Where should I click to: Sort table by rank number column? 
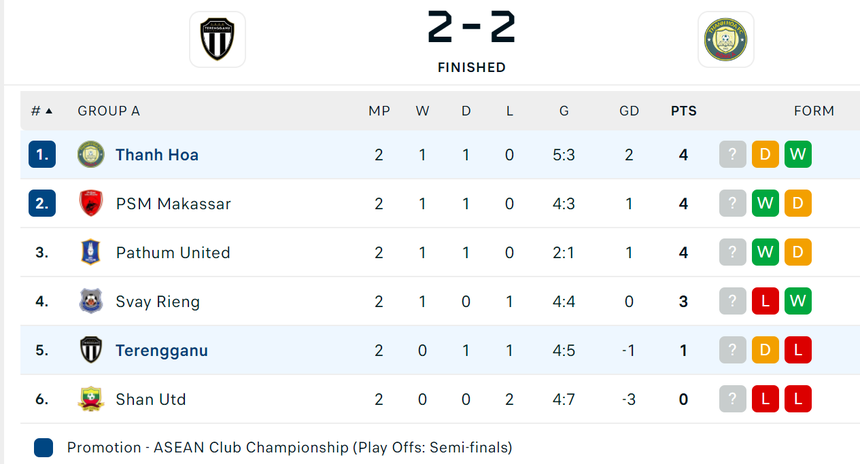tap(41, 111)
